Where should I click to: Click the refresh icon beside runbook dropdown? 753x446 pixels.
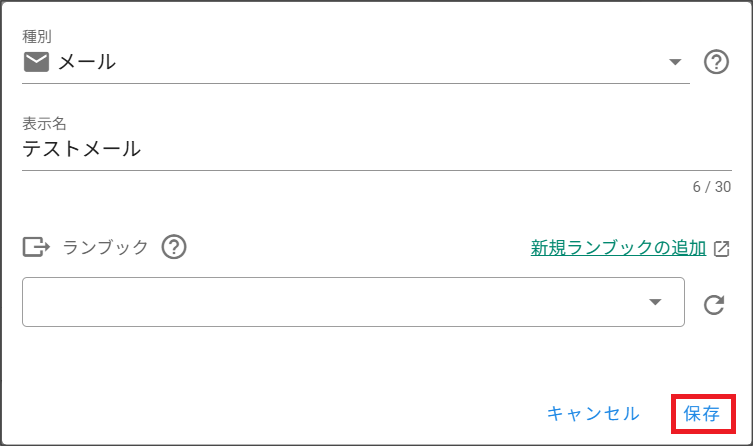[x=714, y=304]
